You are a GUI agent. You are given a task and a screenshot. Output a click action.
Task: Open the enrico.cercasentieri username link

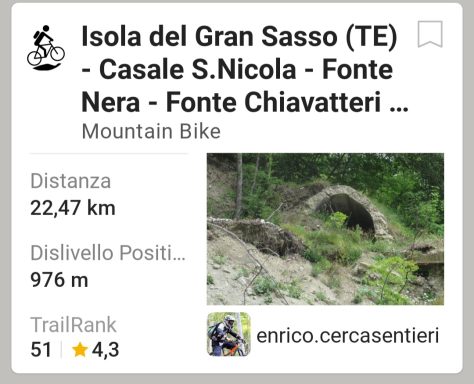click(x=347, y=335)
